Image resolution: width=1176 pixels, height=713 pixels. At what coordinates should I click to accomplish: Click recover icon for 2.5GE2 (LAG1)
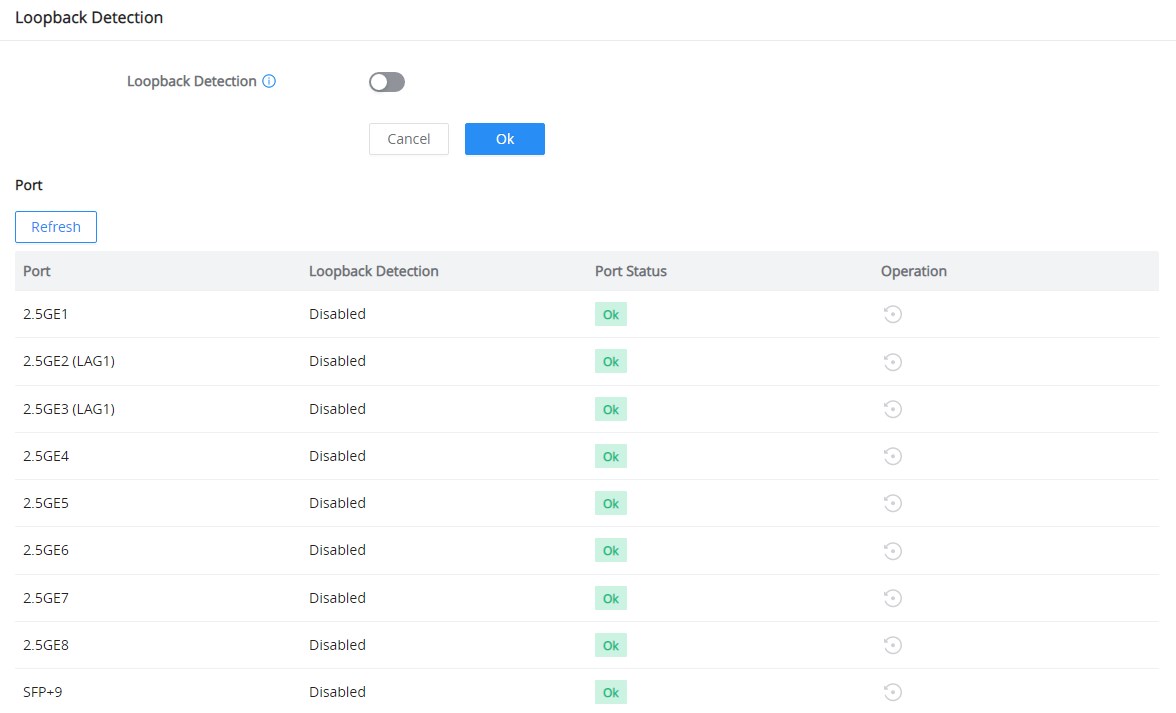click(x=892, y=361)
